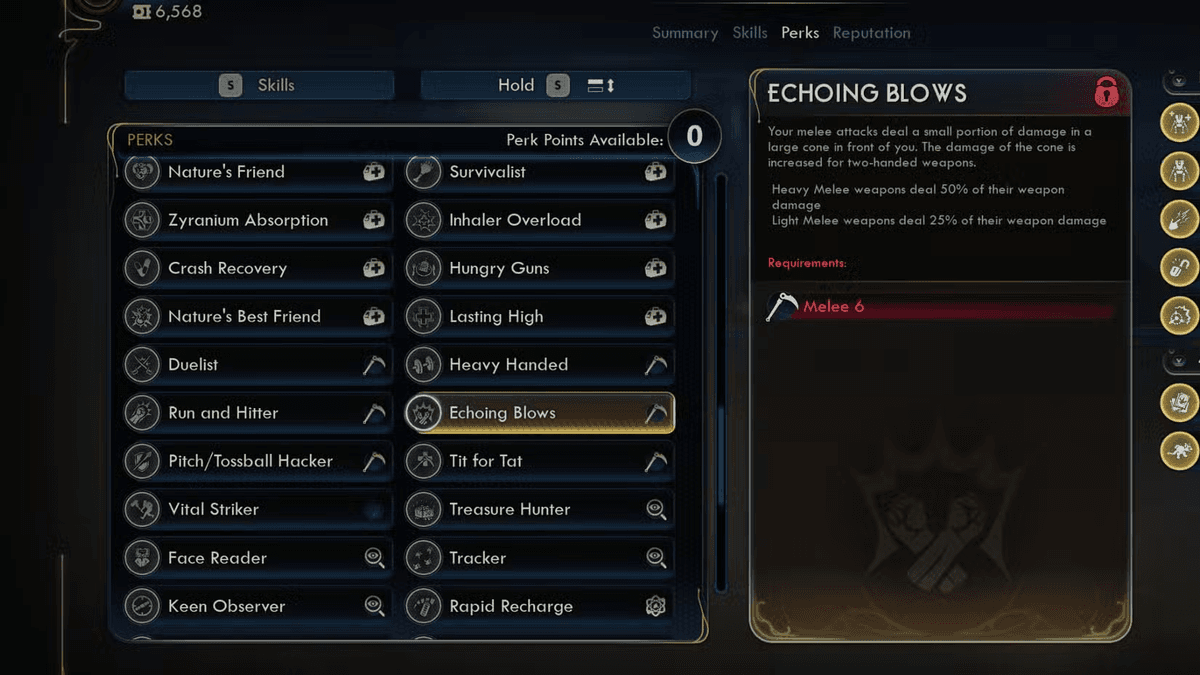
Task: Click the Duelist perk icon
Action: [143, 365]
